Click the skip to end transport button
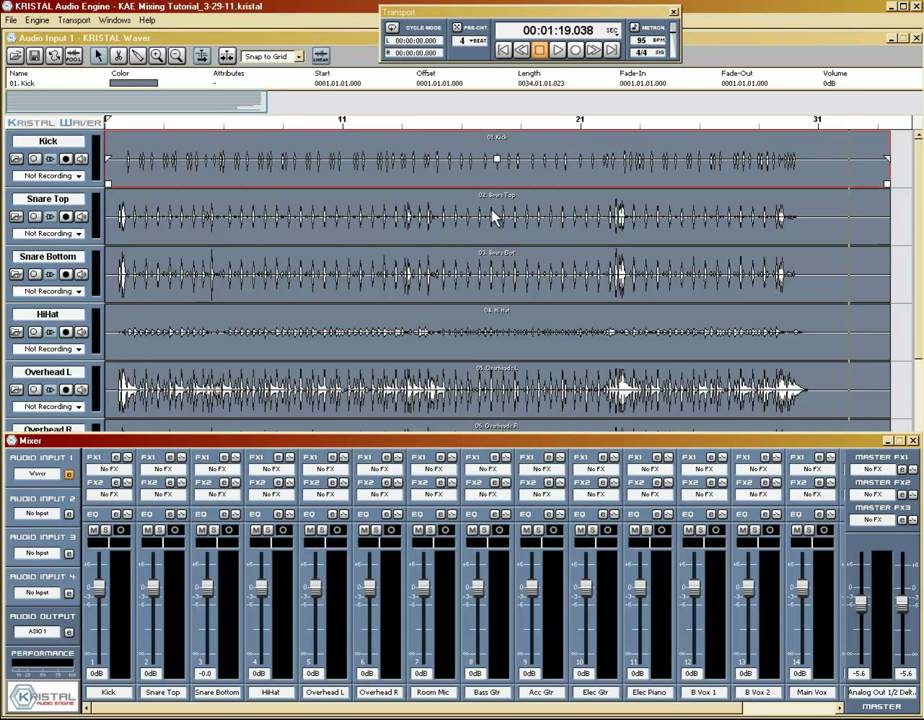The height and width of the screenshot is (720, 924). (612, 50)
